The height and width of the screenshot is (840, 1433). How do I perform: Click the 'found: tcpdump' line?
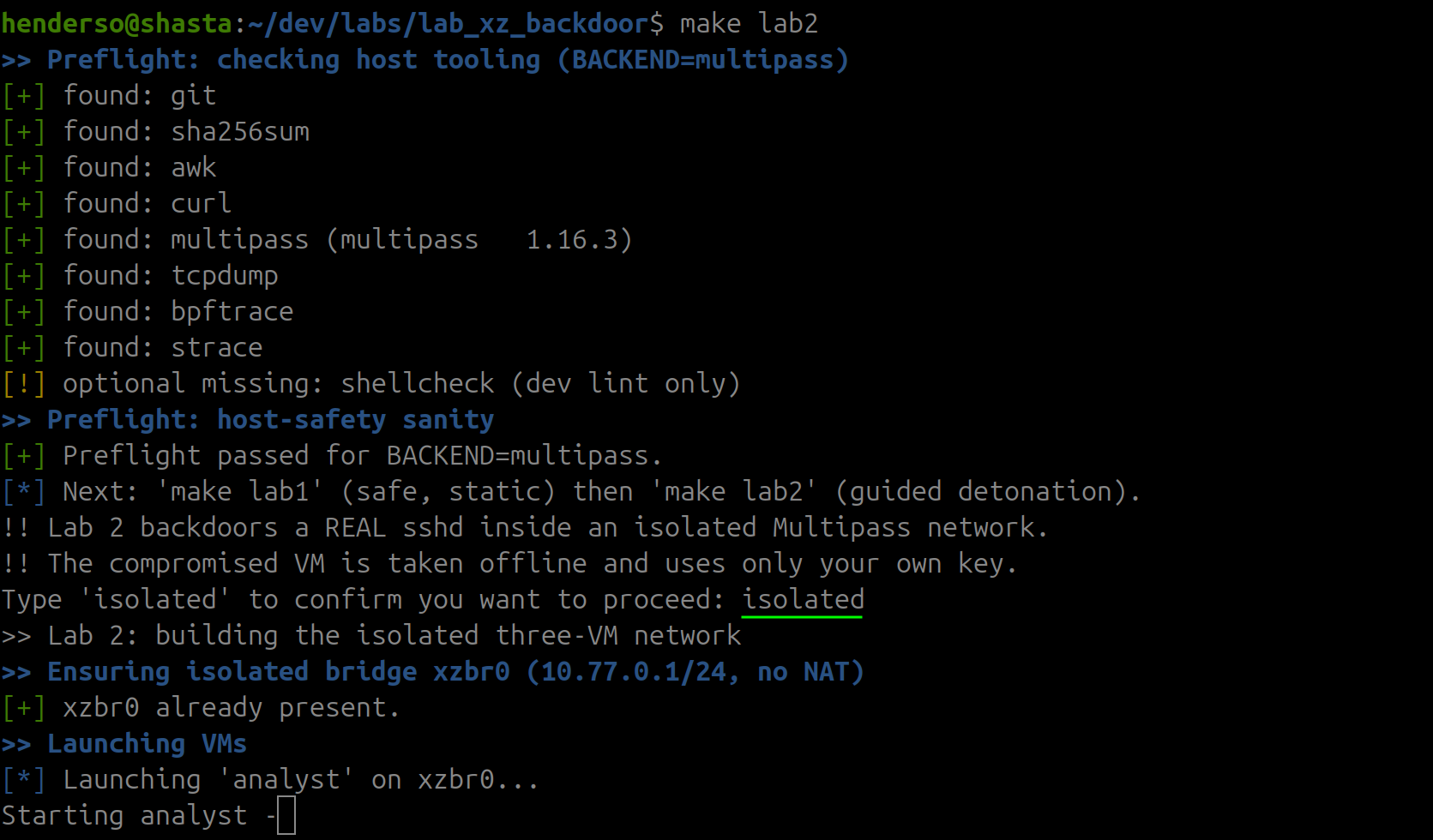171,275
